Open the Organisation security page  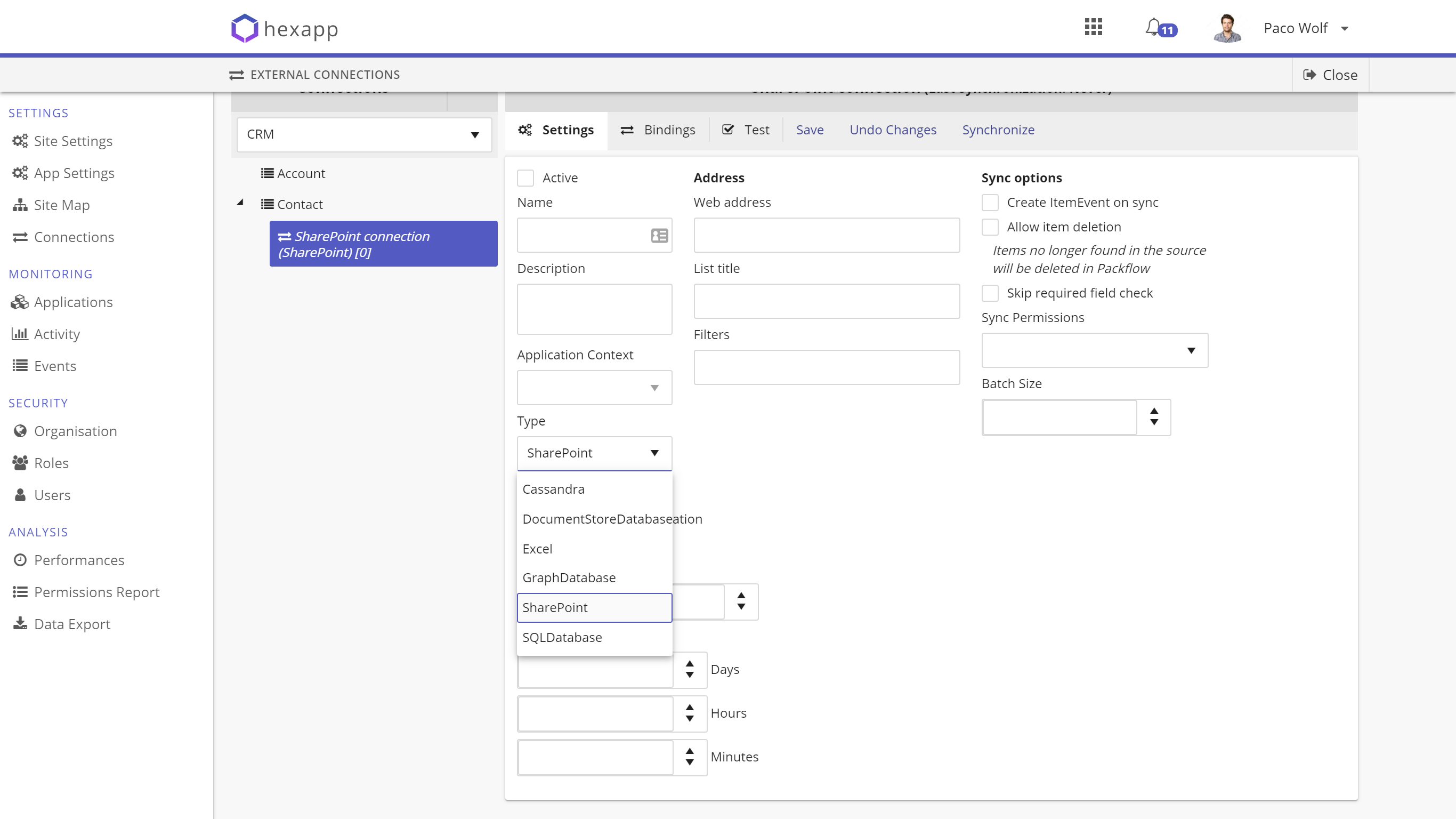point(75,431)
